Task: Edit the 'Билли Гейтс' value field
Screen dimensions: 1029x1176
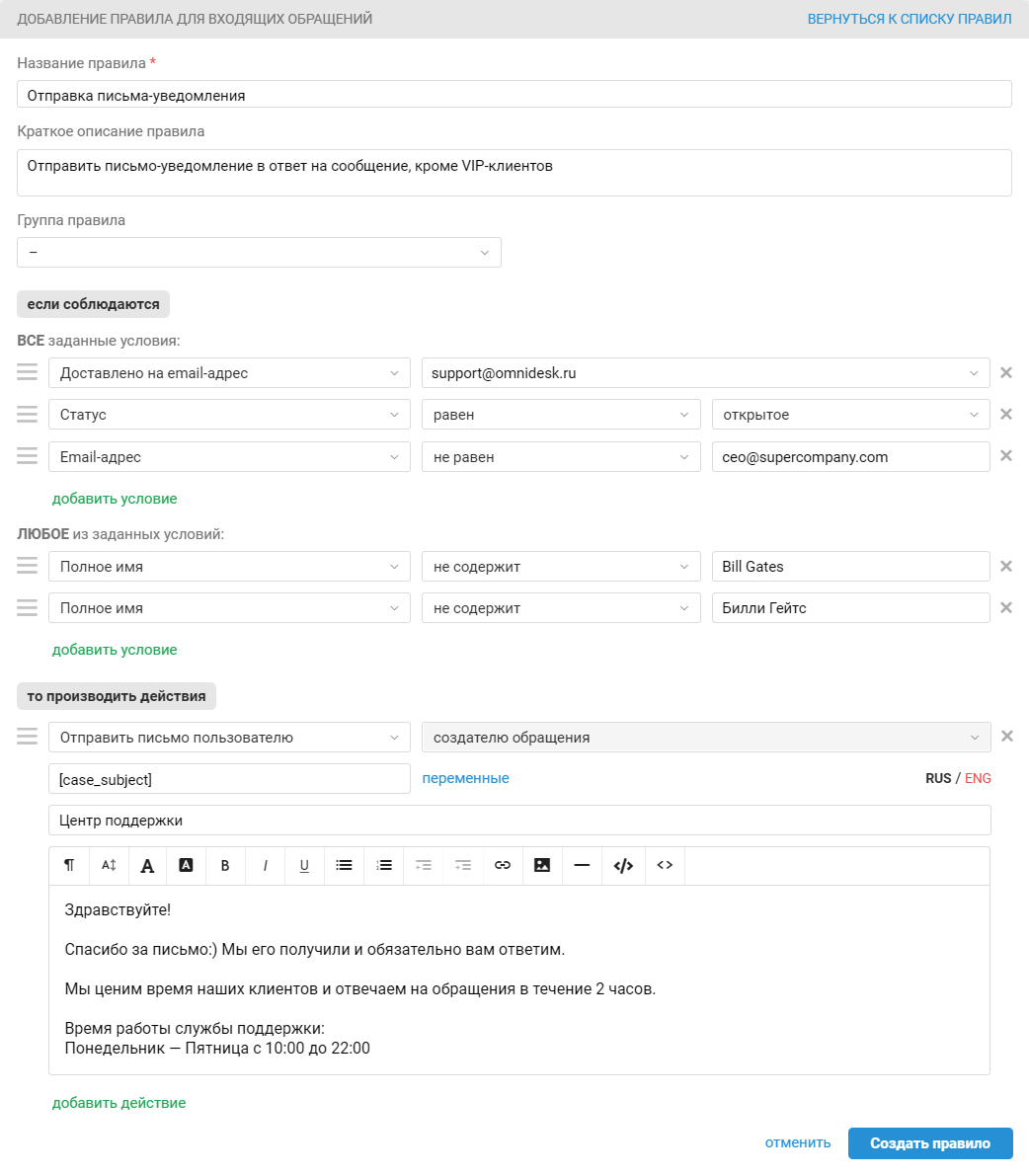Action: pos(850,608)
